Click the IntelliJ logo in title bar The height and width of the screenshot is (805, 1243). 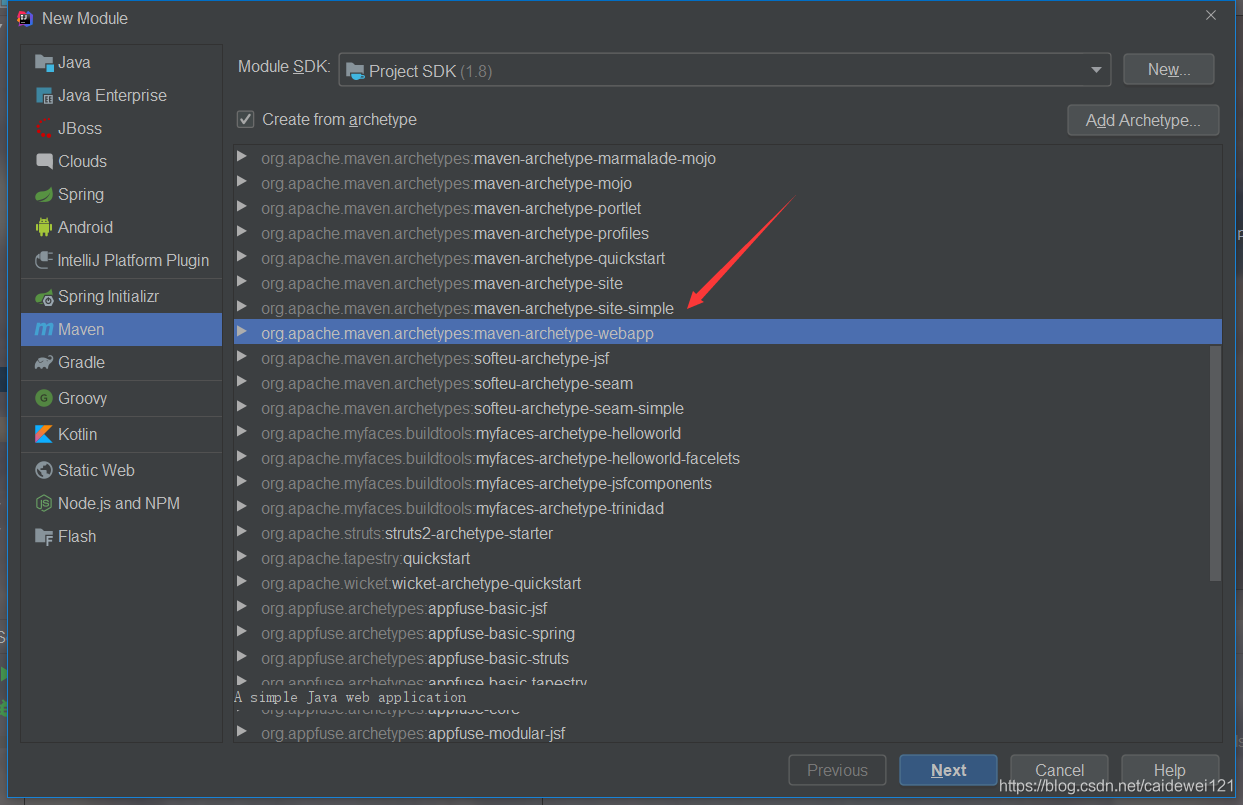[x=26, y=18]
